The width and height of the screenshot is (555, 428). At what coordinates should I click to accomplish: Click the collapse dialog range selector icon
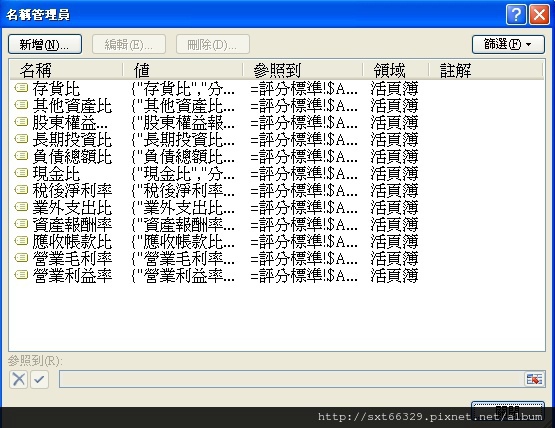coord(534,380)
